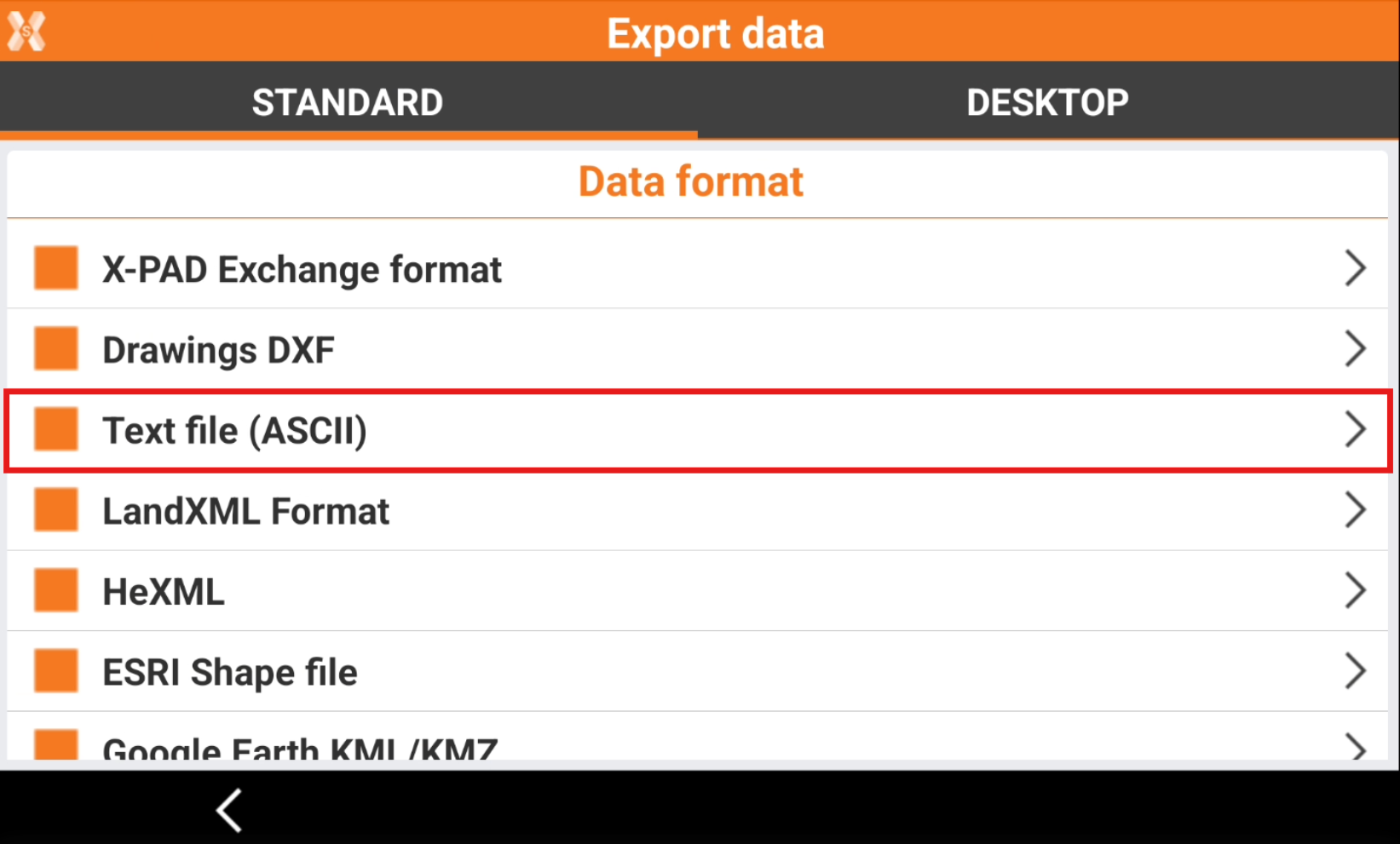Select the STANDARD tab
Image resolution: width=1400 pixels, height=844 pixels.
coord(347,101)
